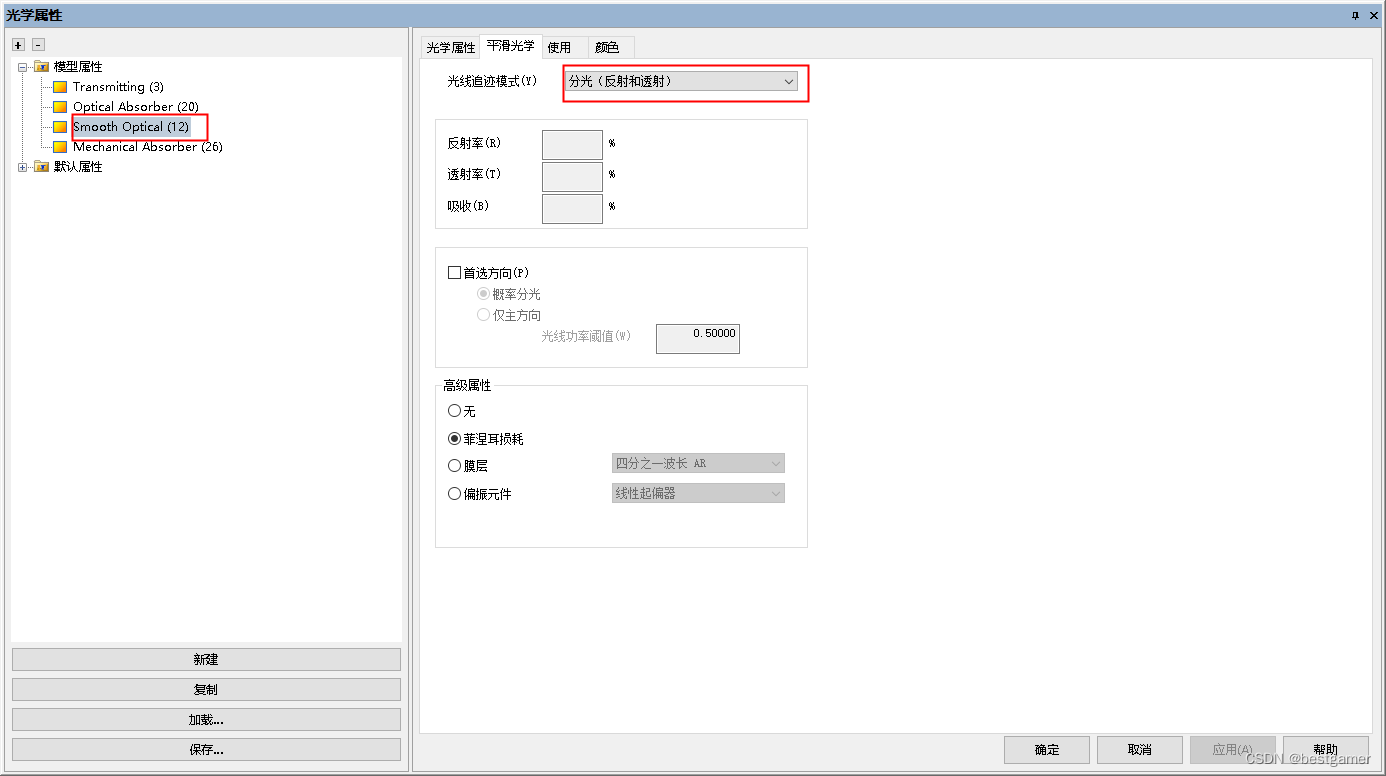1386x776 pixels.
Task: Enable the 首选方向(P) checkbox
Action: click(x=455, y=272)
